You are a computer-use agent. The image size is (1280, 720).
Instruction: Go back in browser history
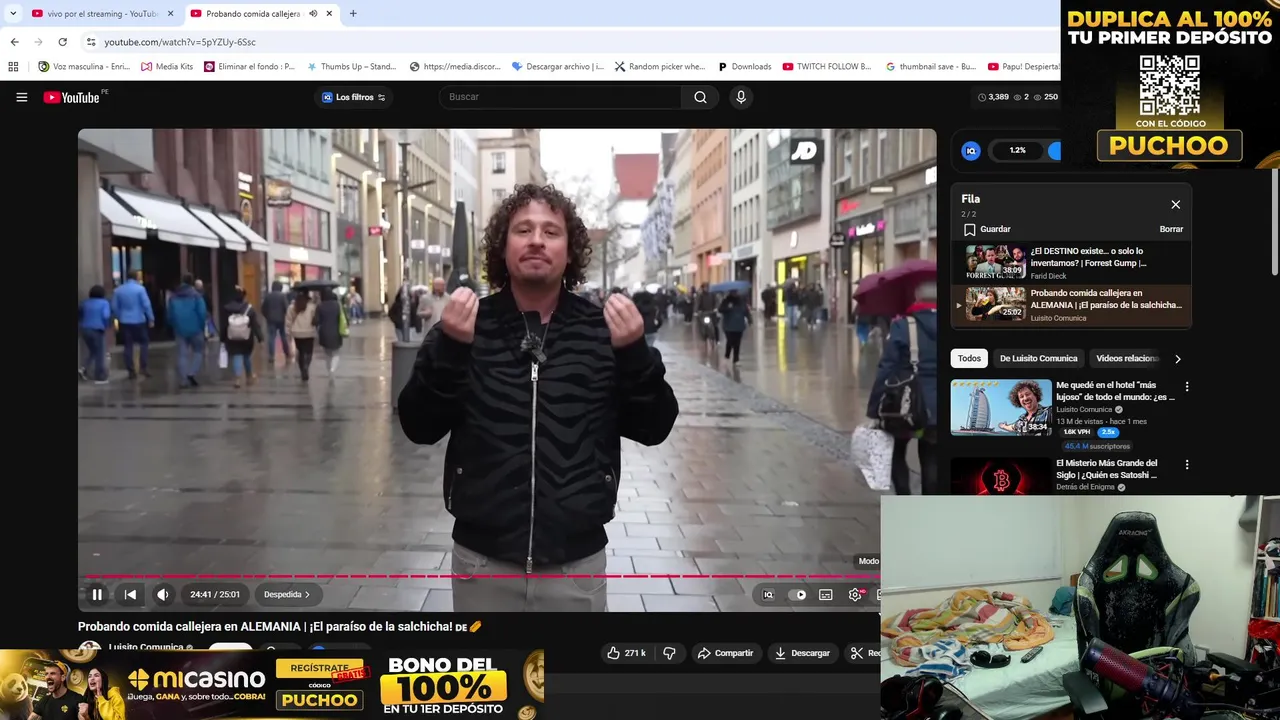pyautogui.click(x=14, y=42)
